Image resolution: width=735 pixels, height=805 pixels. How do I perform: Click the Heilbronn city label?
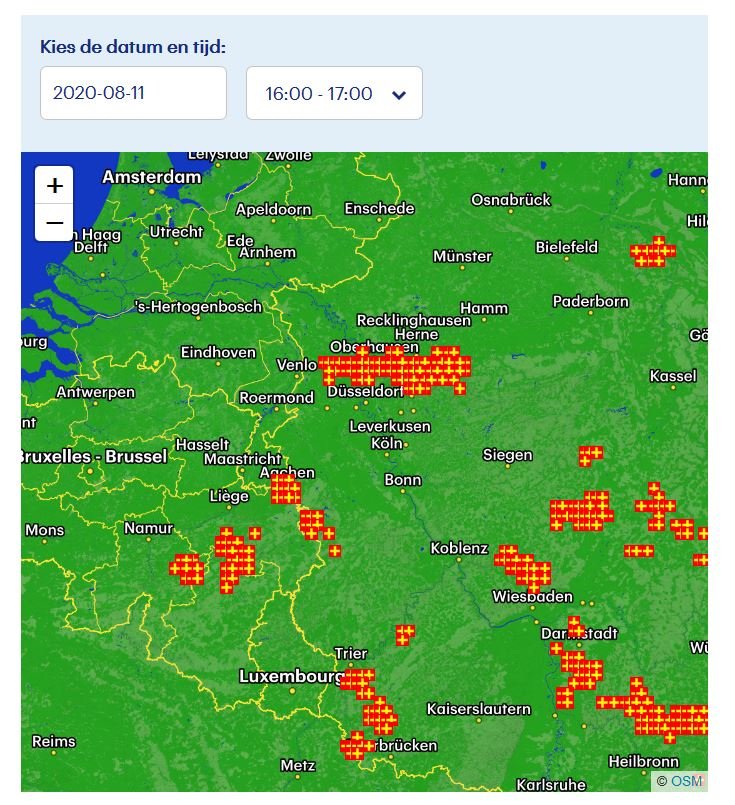coord(644,762)
